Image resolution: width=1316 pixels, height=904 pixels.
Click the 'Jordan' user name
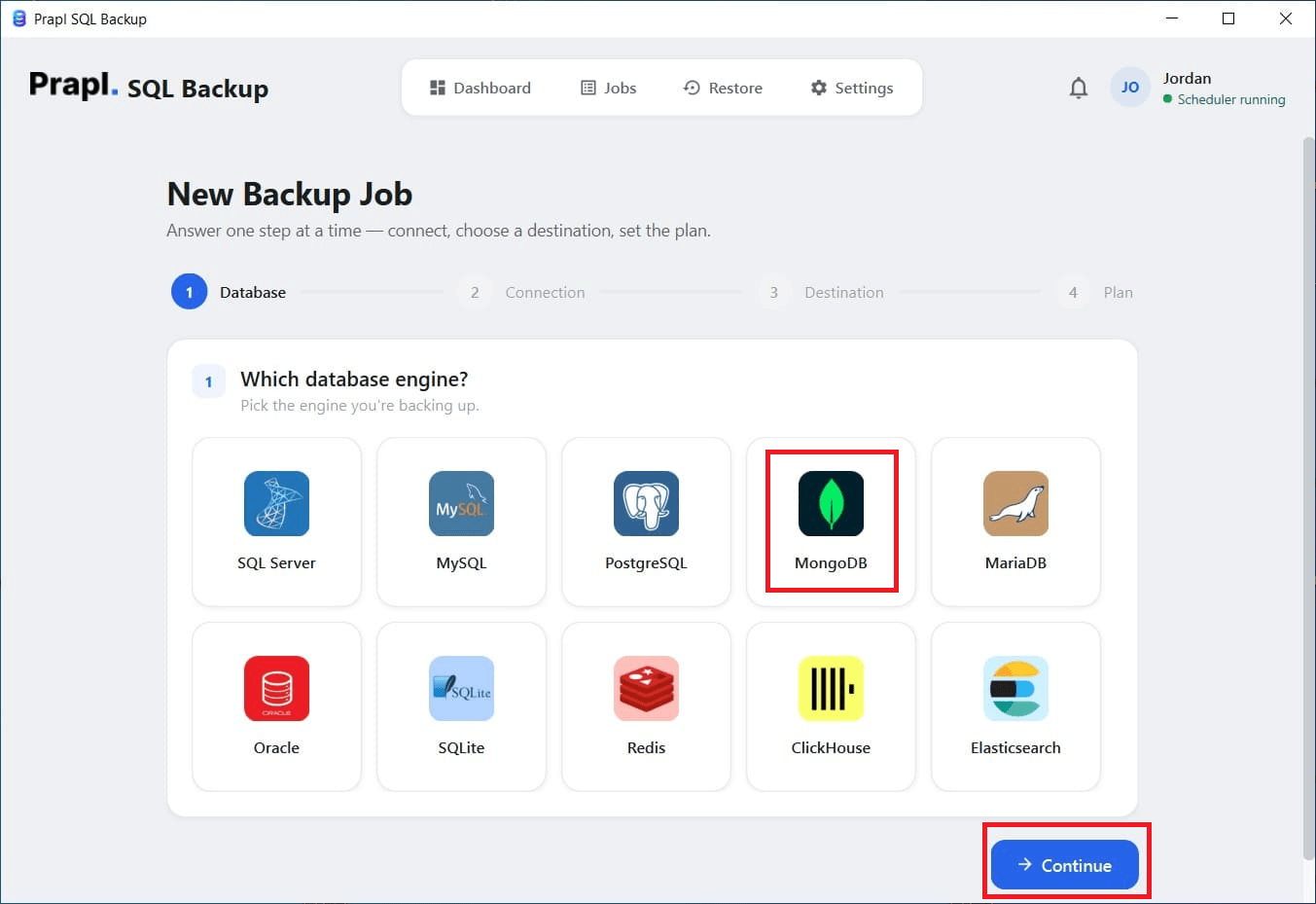(x=1187, y=78)
